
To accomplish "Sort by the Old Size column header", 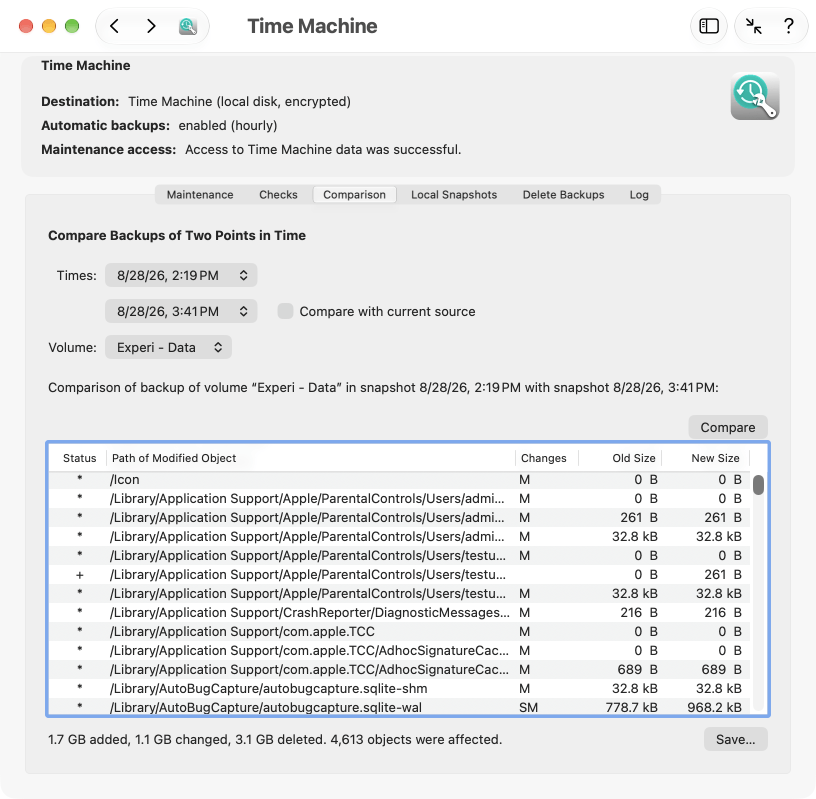I will [620, 458].
